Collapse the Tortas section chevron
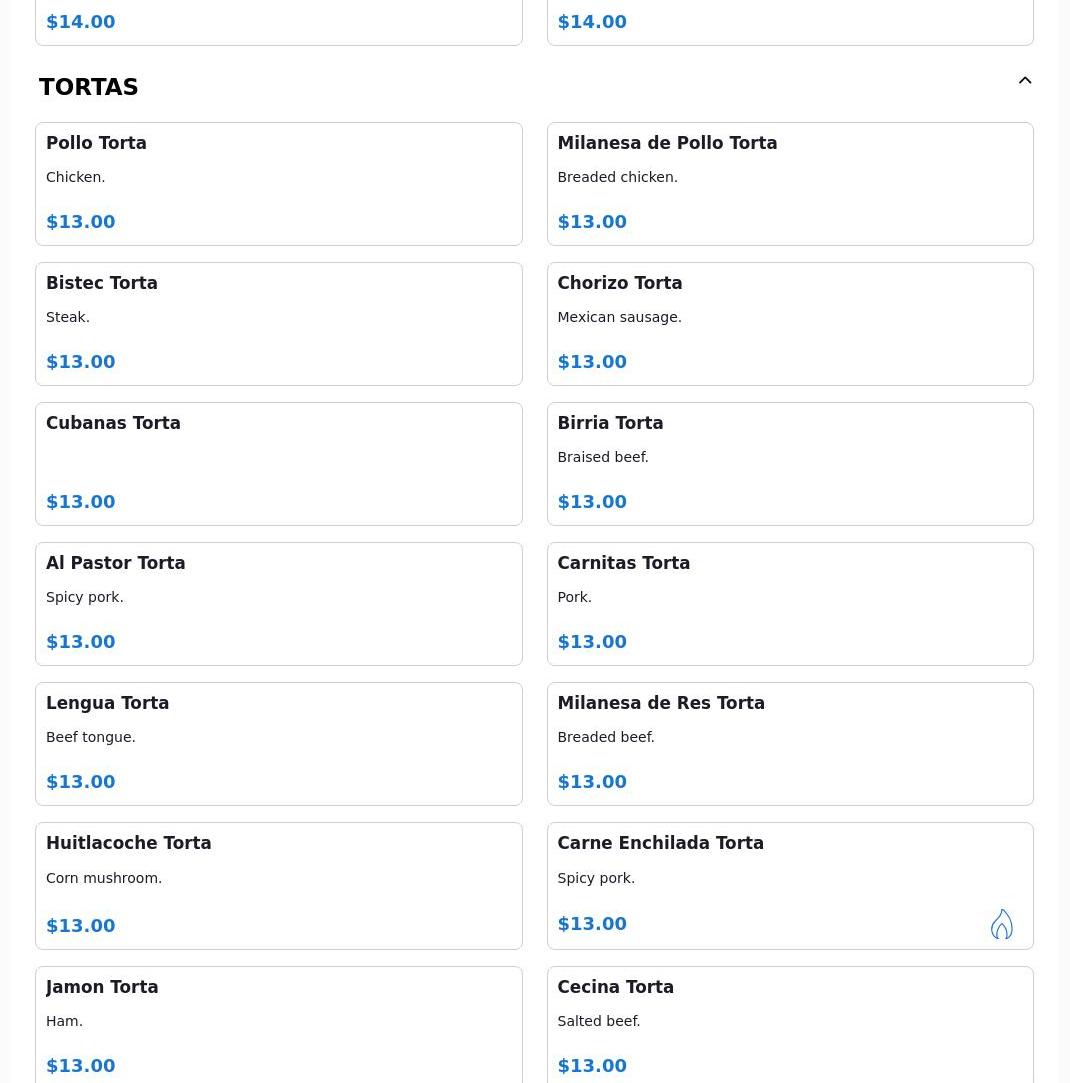Viewport: 1070px width, 1083px height. [1025, 81]
